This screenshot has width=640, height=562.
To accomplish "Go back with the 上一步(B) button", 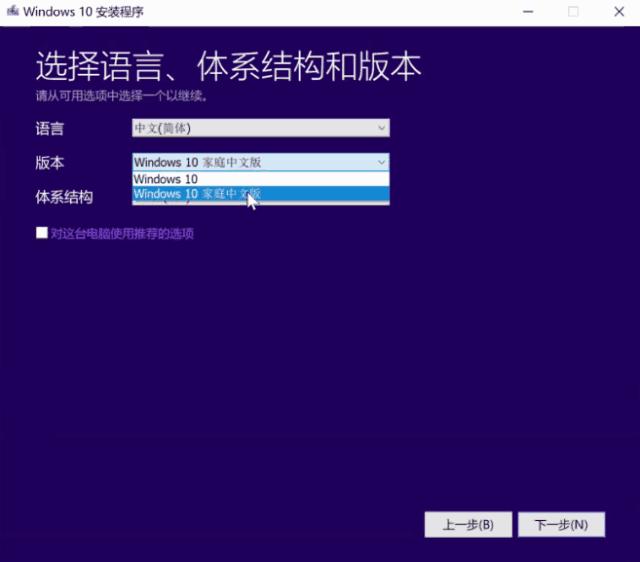I will point(468,524).
